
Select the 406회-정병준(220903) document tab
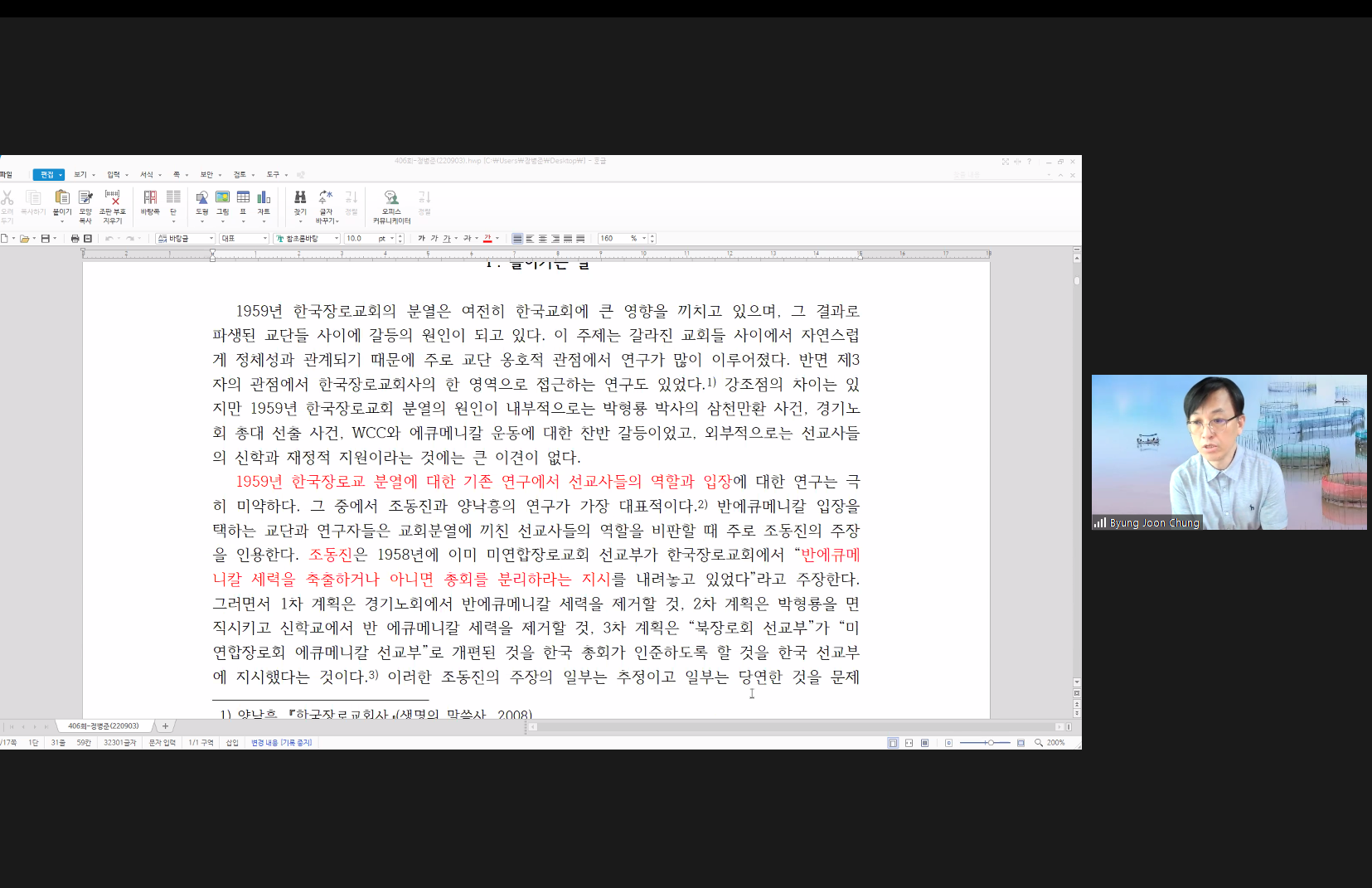tap(104, 726)
